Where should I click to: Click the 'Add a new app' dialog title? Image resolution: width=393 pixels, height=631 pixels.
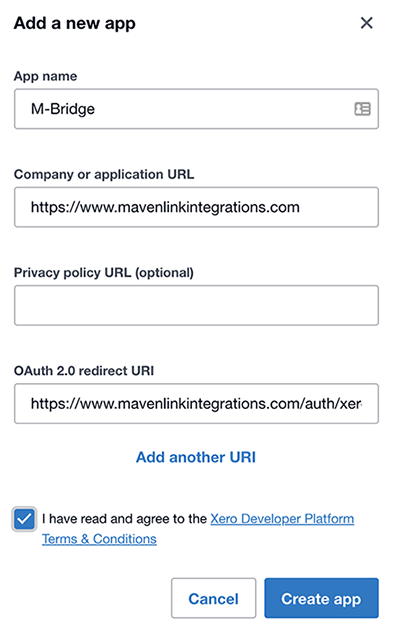point(75,23)
